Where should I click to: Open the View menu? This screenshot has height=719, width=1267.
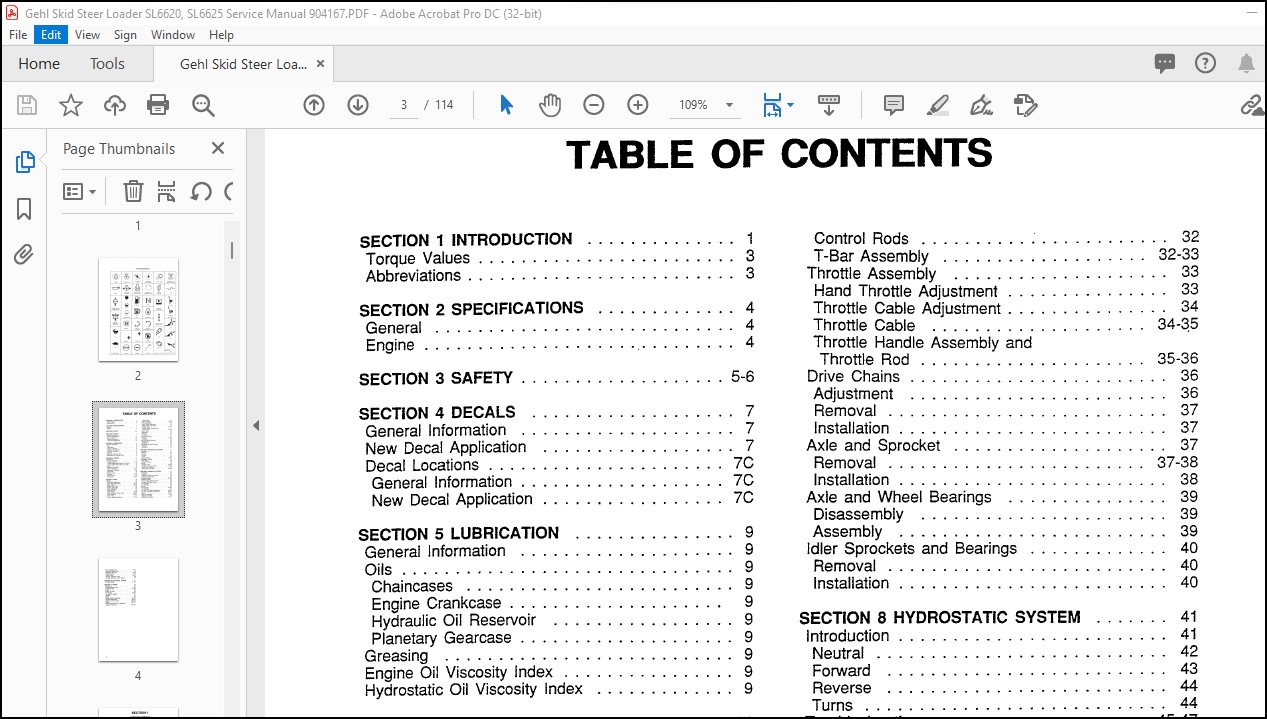pyautogui.click(x=88, y=34)
